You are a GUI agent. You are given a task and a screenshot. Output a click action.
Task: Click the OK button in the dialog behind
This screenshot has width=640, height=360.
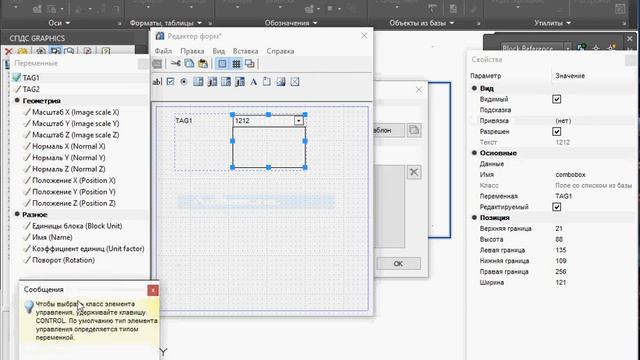tap(398, 264)
